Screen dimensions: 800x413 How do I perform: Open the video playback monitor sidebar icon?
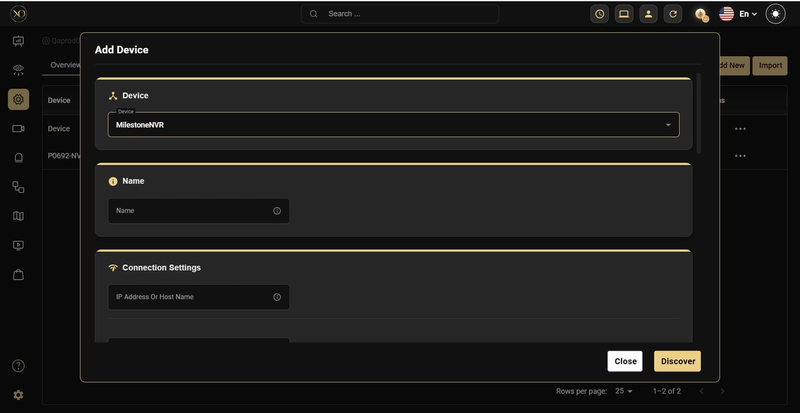pos(18,246)
